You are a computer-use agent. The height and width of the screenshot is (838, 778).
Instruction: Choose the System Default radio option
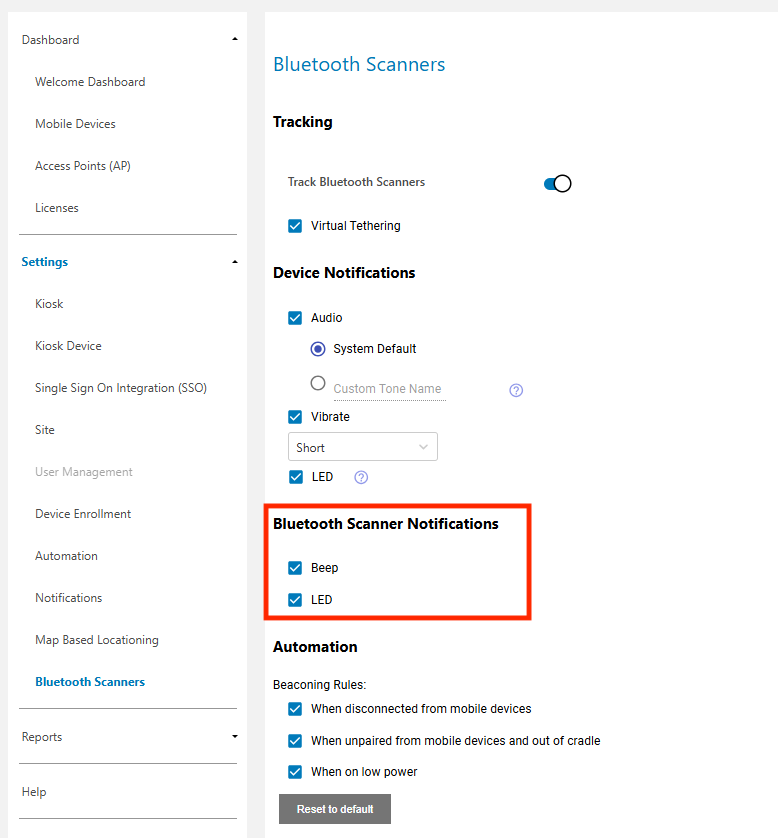(318, 349)
